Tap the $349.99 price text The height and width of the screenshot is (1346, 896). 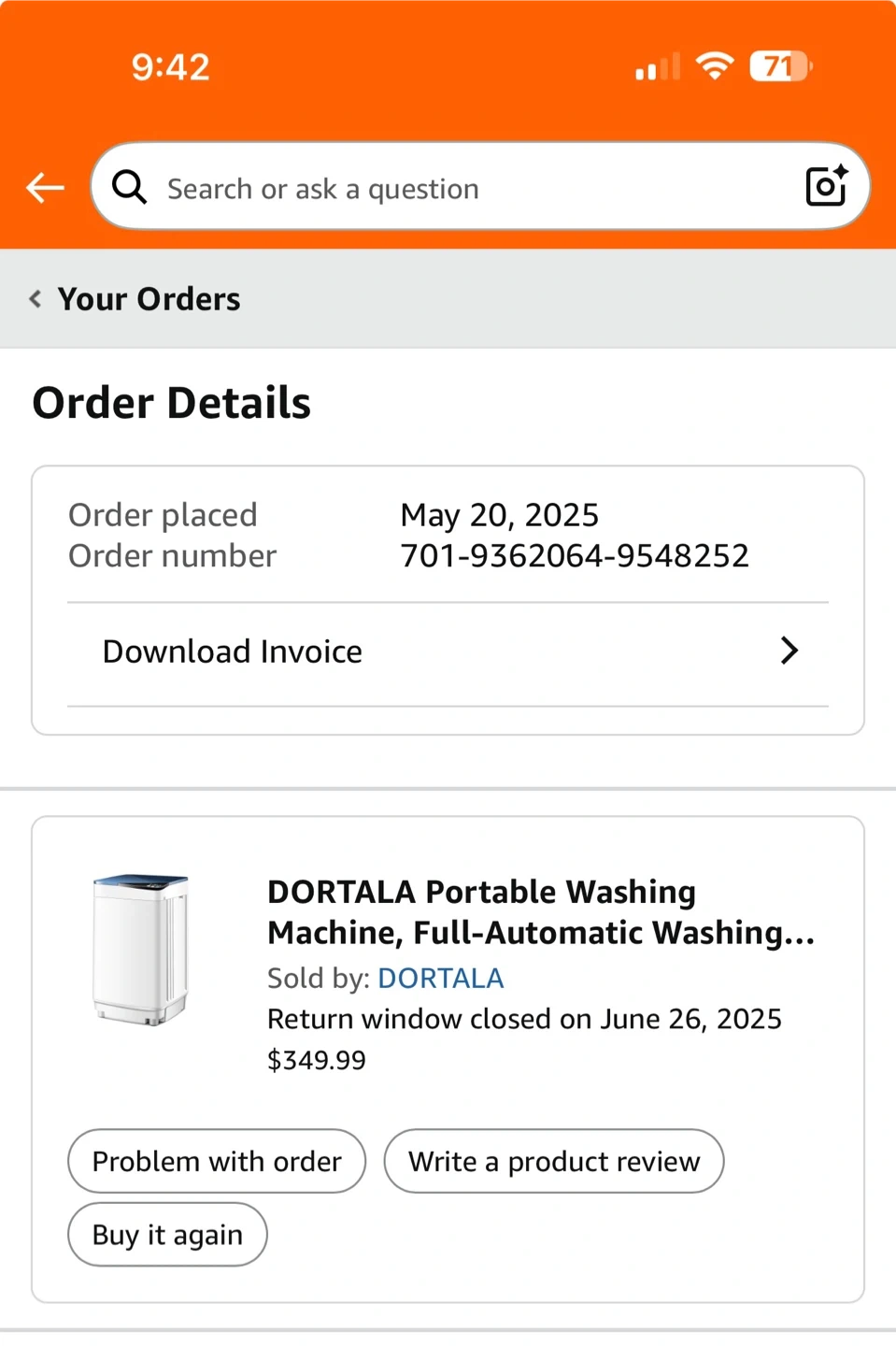tap(317, 1060)
